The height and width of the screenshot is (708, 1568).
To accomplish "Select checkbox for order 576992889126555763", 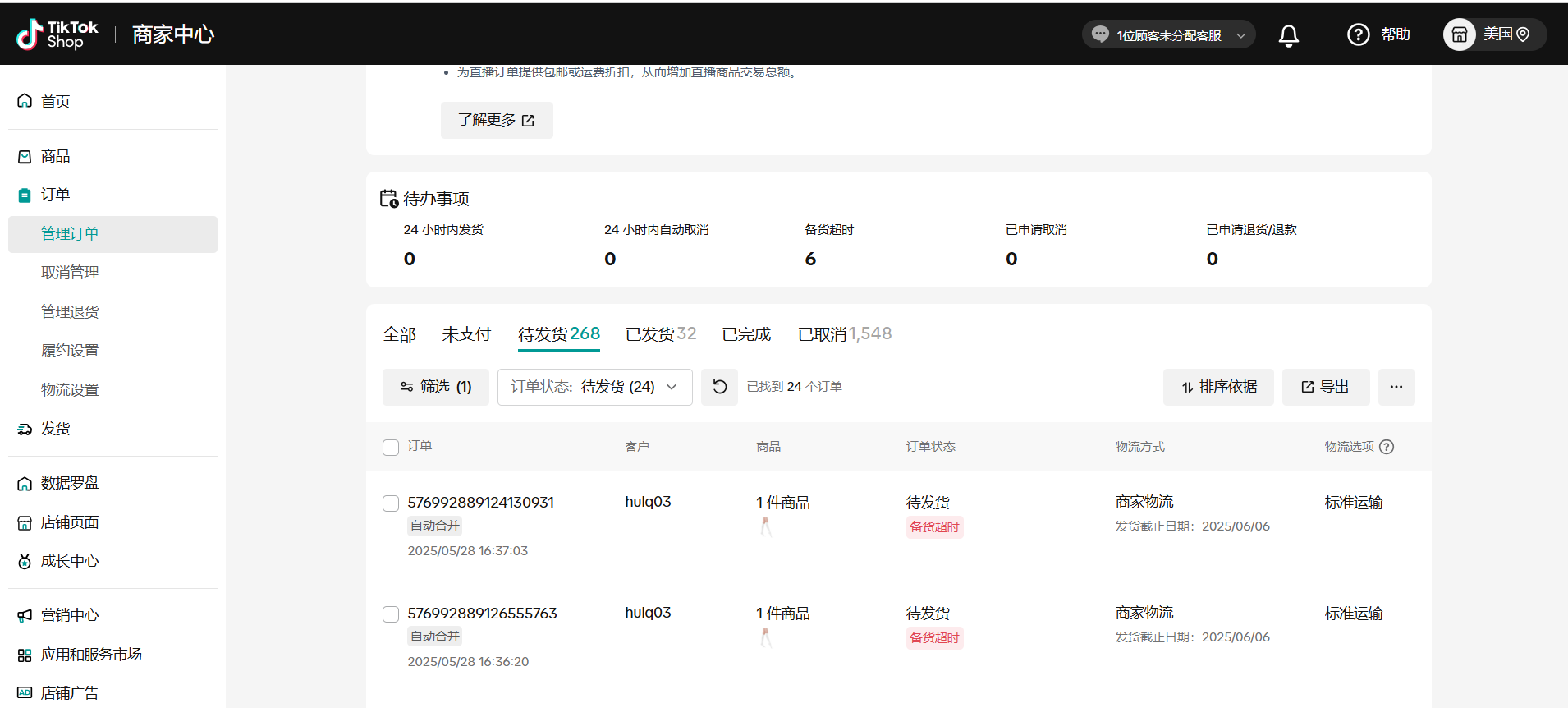I will click(x=391, y=614).
